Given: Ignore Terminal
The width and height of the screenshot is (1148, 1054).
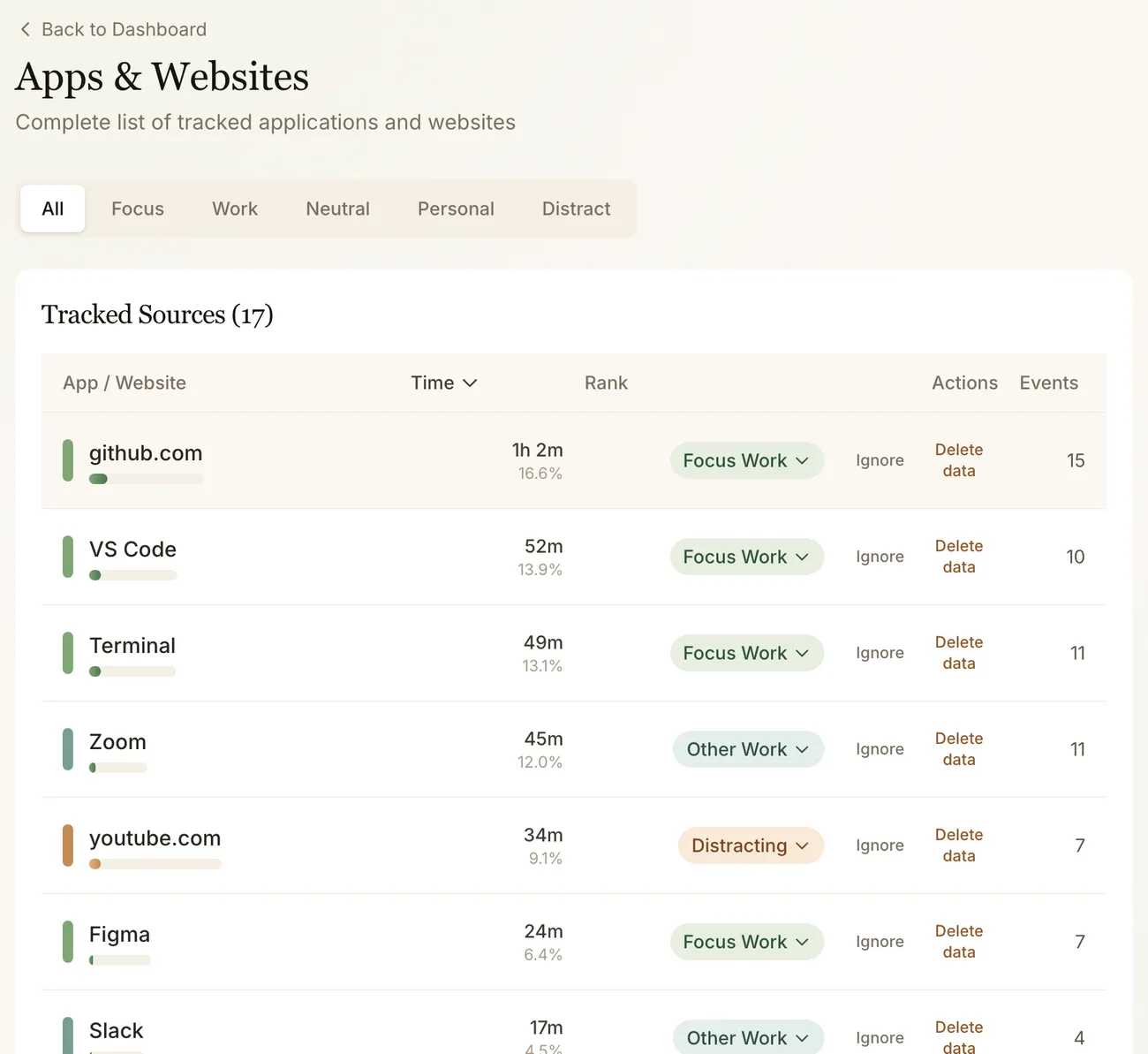Looking at the screenshot, I should point(880,653).
